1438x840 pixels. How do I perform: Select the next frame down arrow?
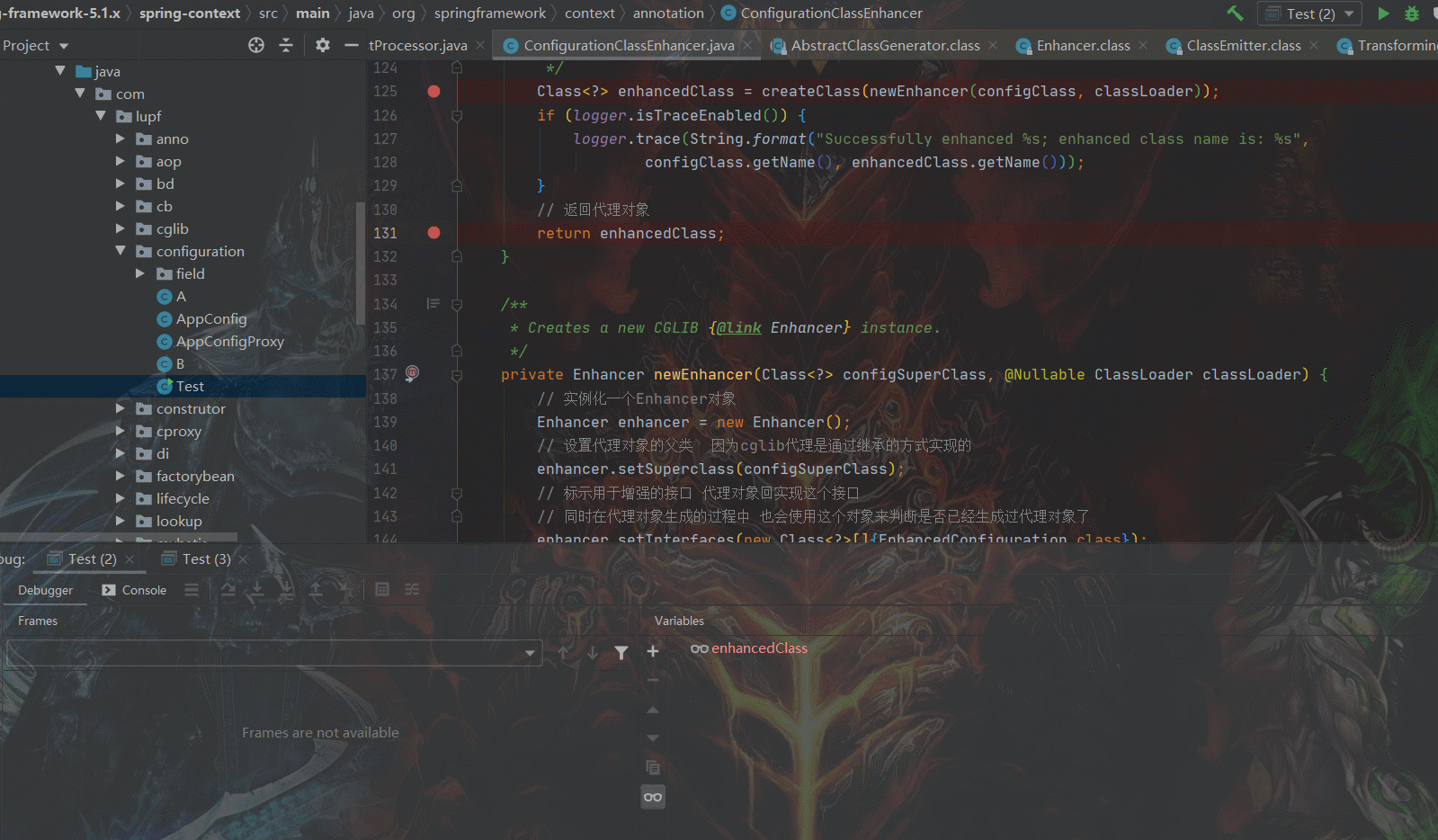pos(592,652)
